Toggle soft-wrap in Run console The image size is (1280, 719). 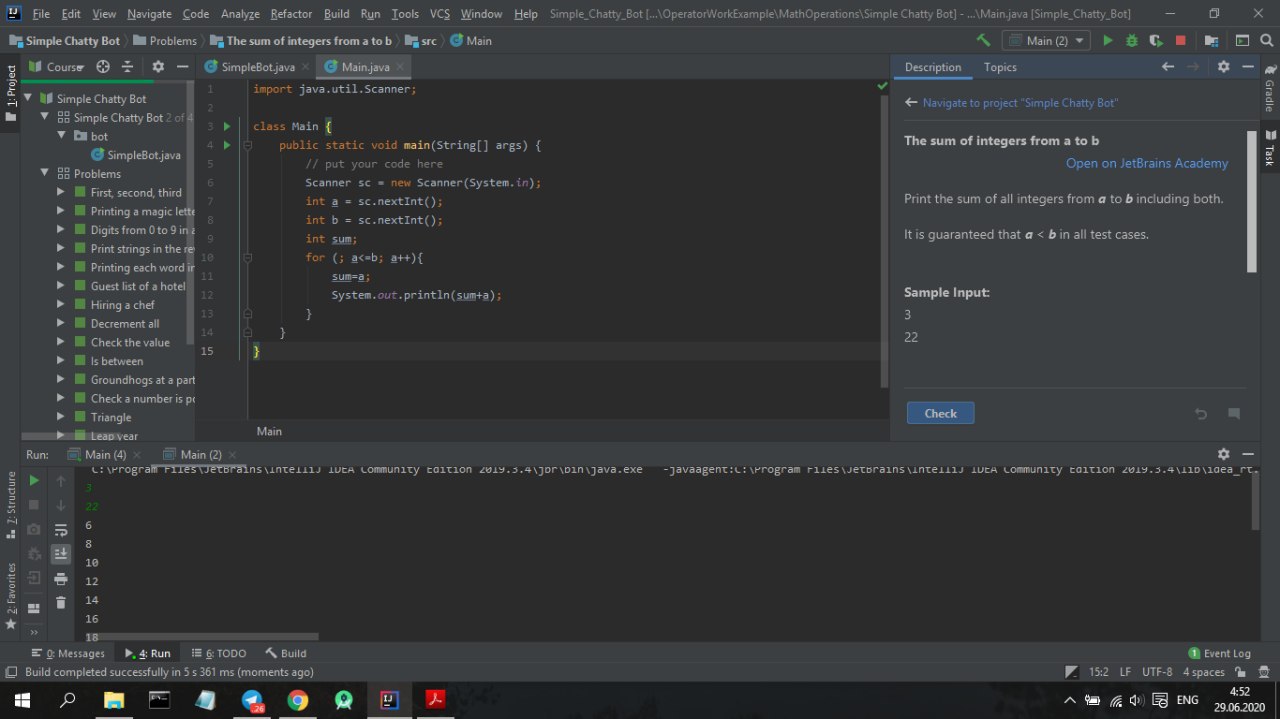click(x=61, y=529)
